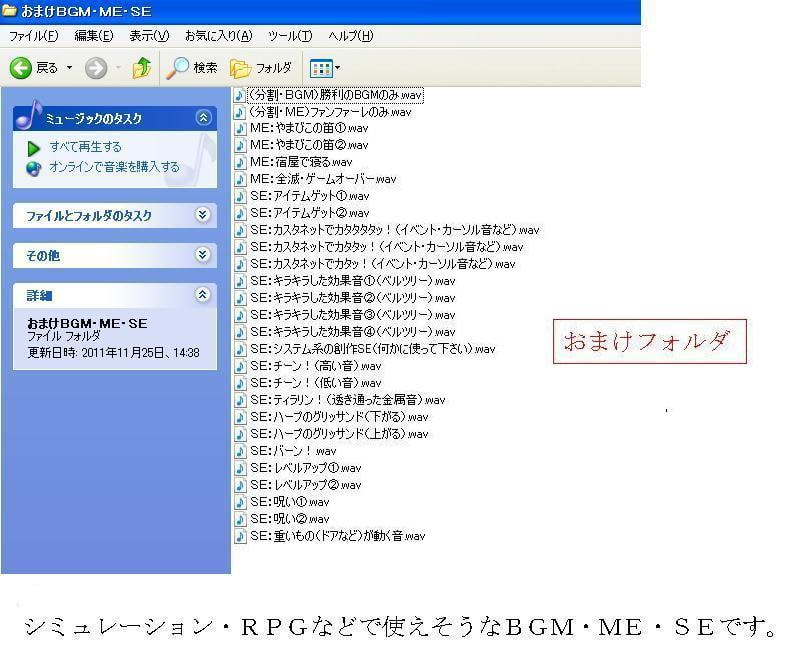Click the title bar folder icon
The image size is (801, 655).
pyautogui.click(x=9, y=11)
